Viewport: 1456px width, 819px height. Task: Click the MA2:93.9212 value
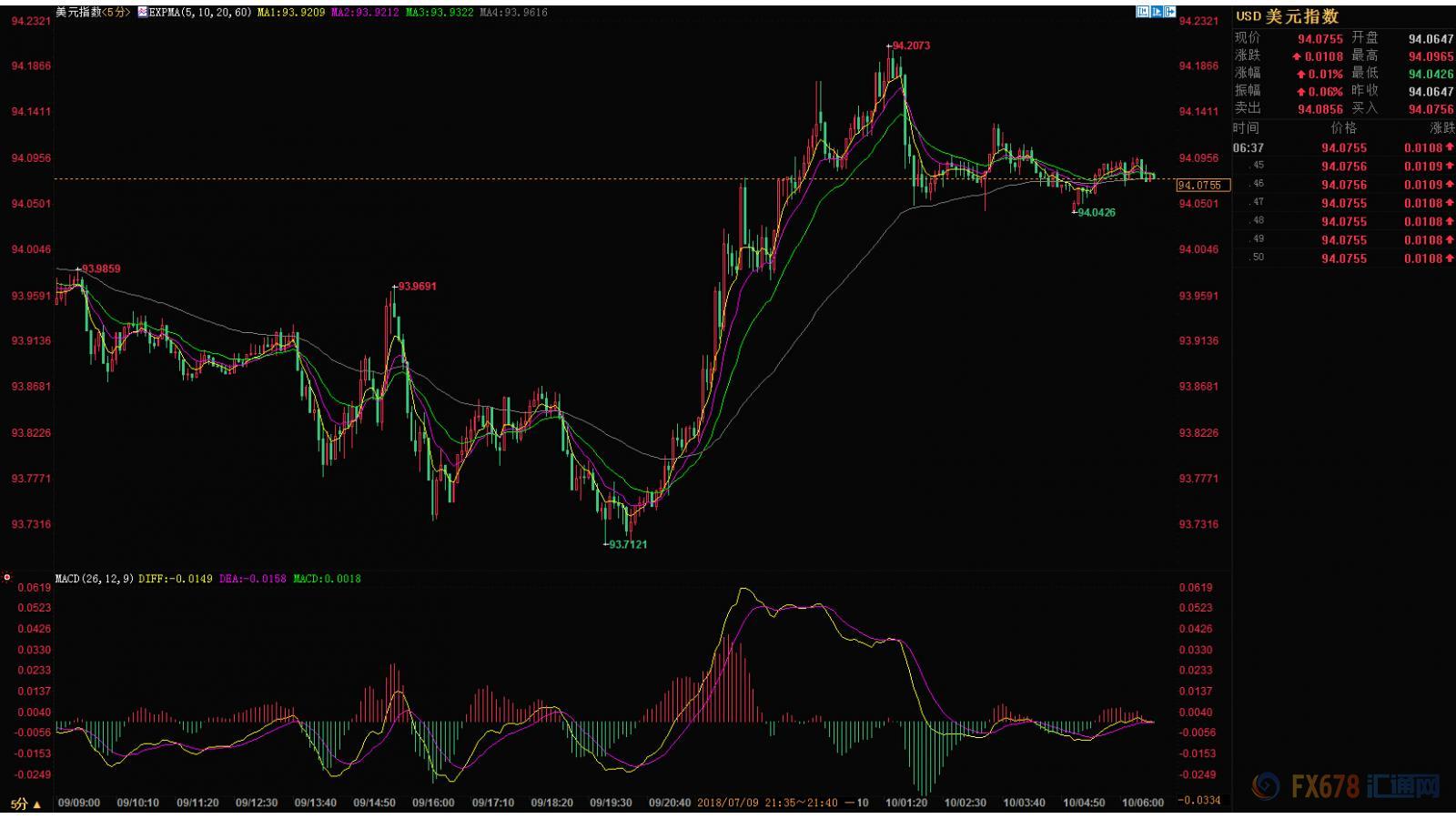coord(364,13)
